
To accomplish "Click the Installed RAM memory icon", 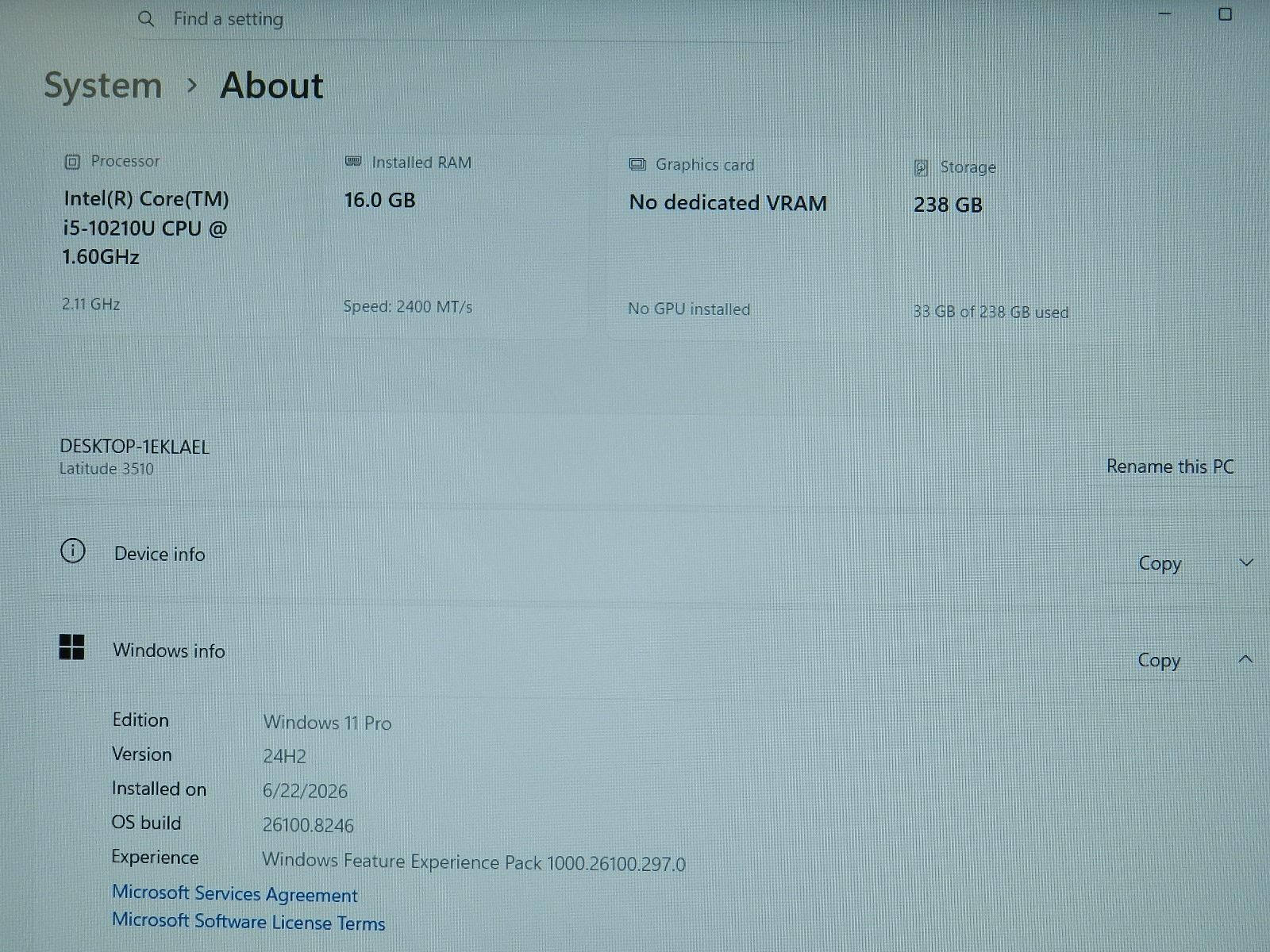I will pos(353,162).
